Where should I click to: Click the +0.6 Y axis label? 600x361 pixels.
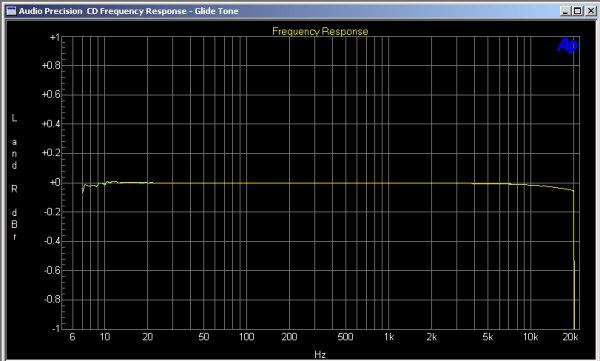(51, 95)
